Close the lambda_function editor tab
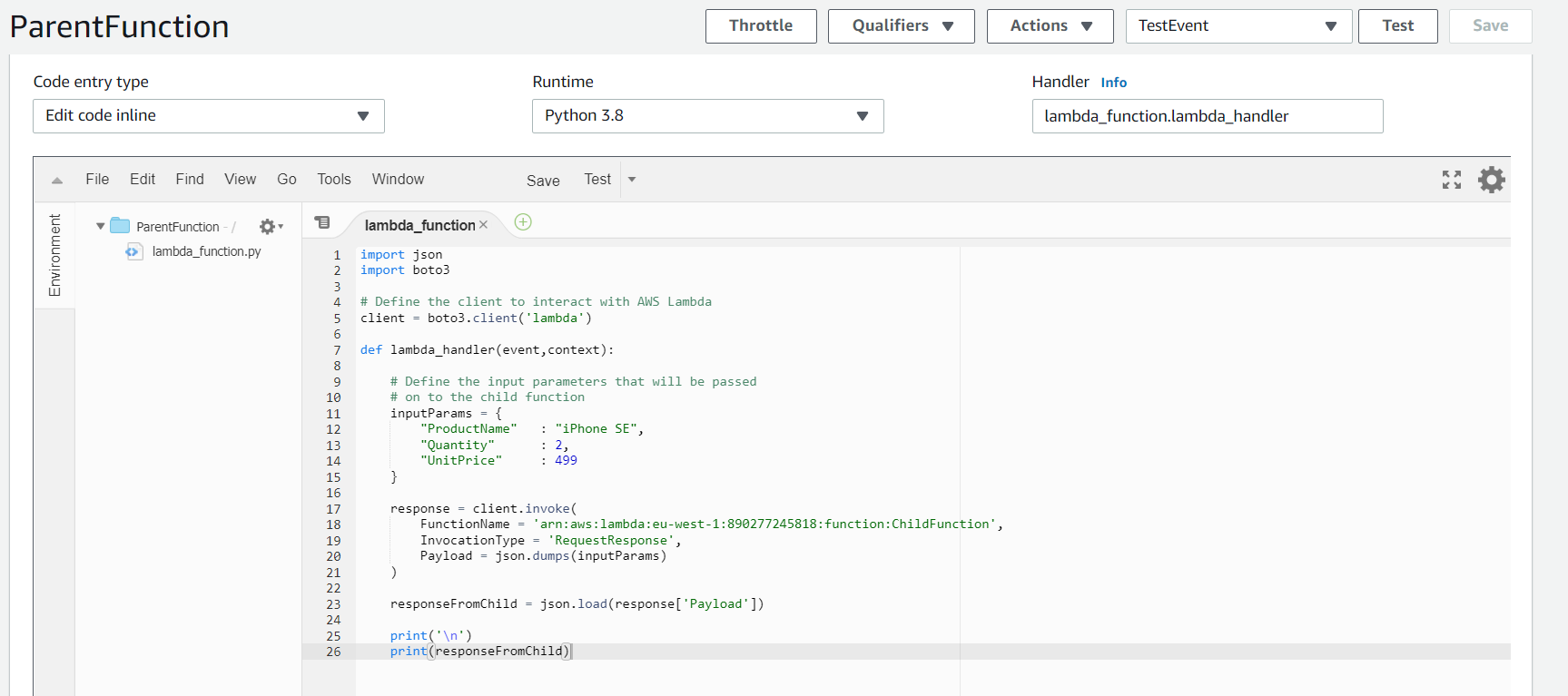This screenshot has height=696, width=1568. (483, 225)
